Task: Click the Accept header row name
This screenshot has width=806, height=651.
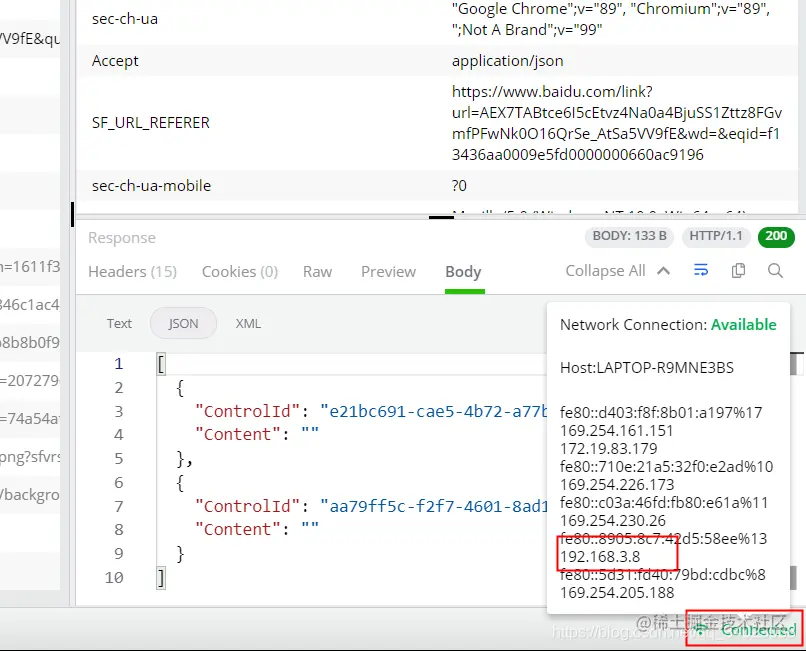Action: pos(115,61)
